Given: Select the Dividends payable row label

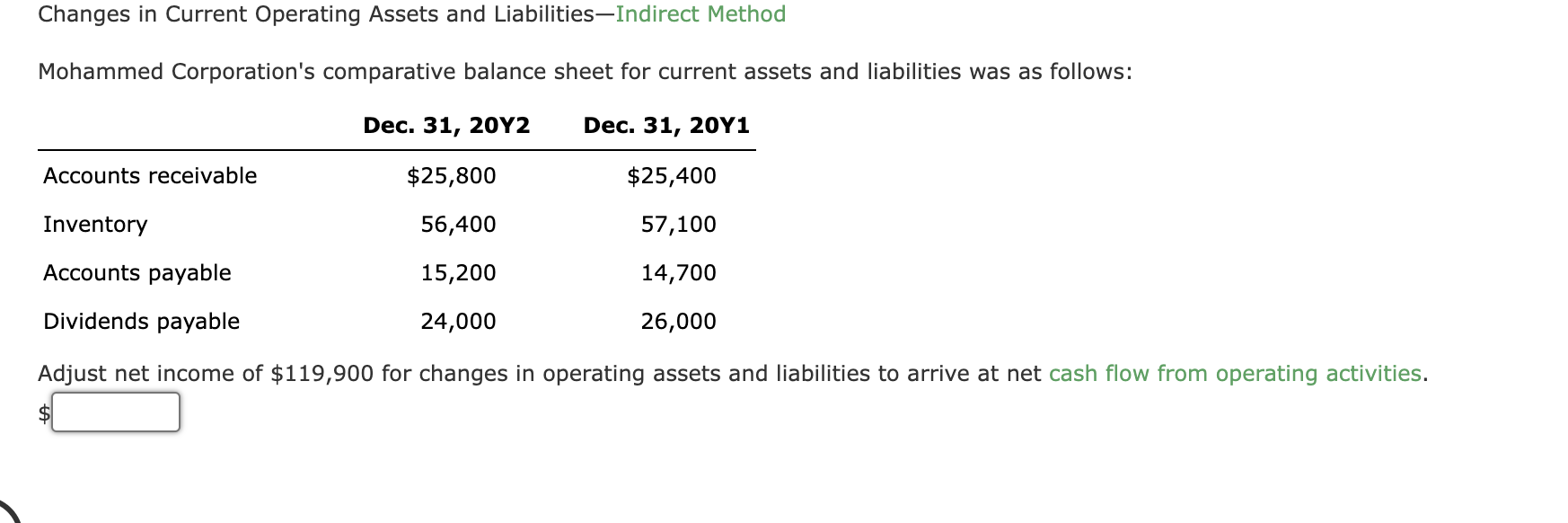Looking at the screenshot, I should pos(141,321).
